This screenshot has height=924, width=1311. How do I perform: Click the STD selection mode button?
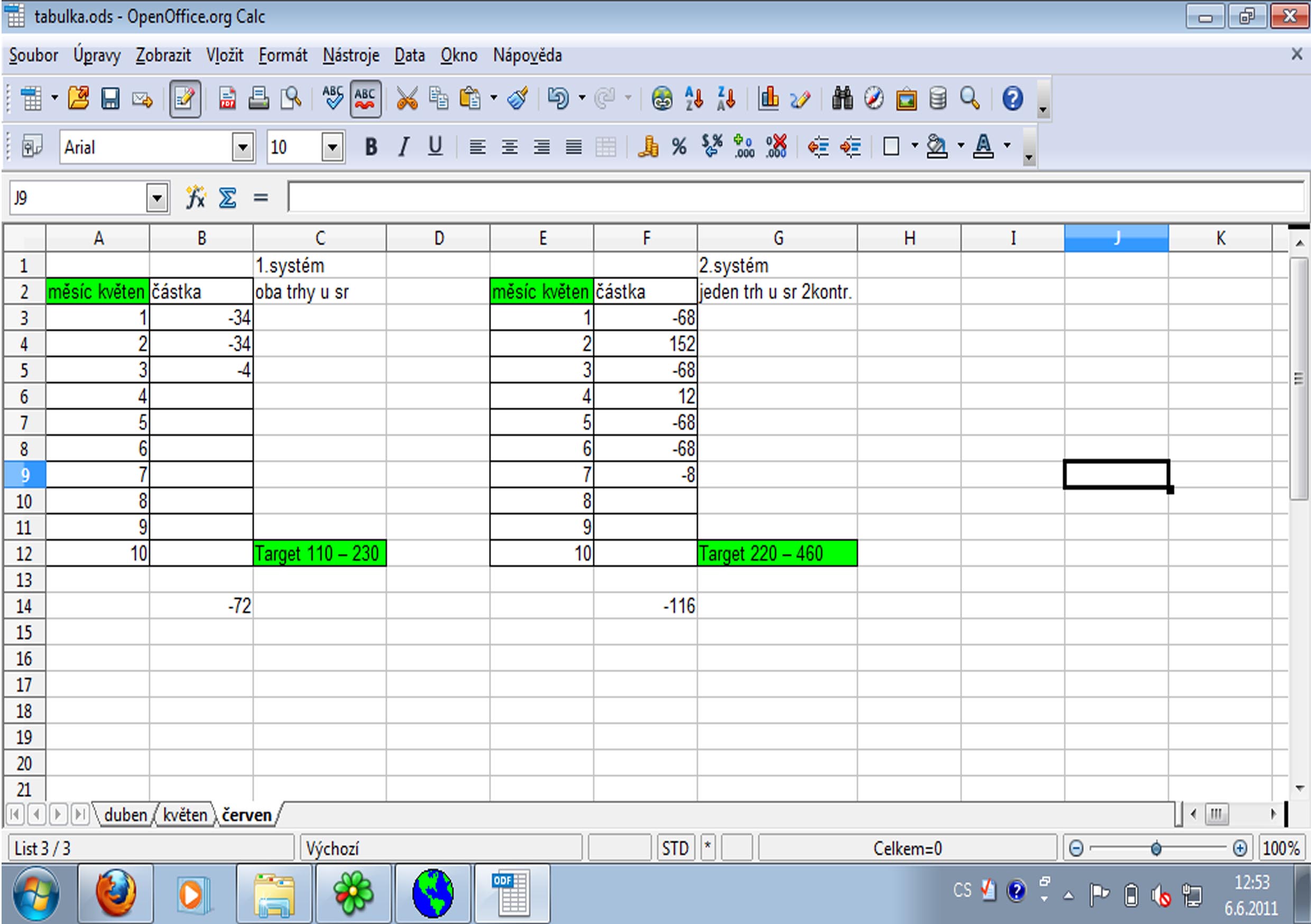pyautogui.click(x=675, y=848)
